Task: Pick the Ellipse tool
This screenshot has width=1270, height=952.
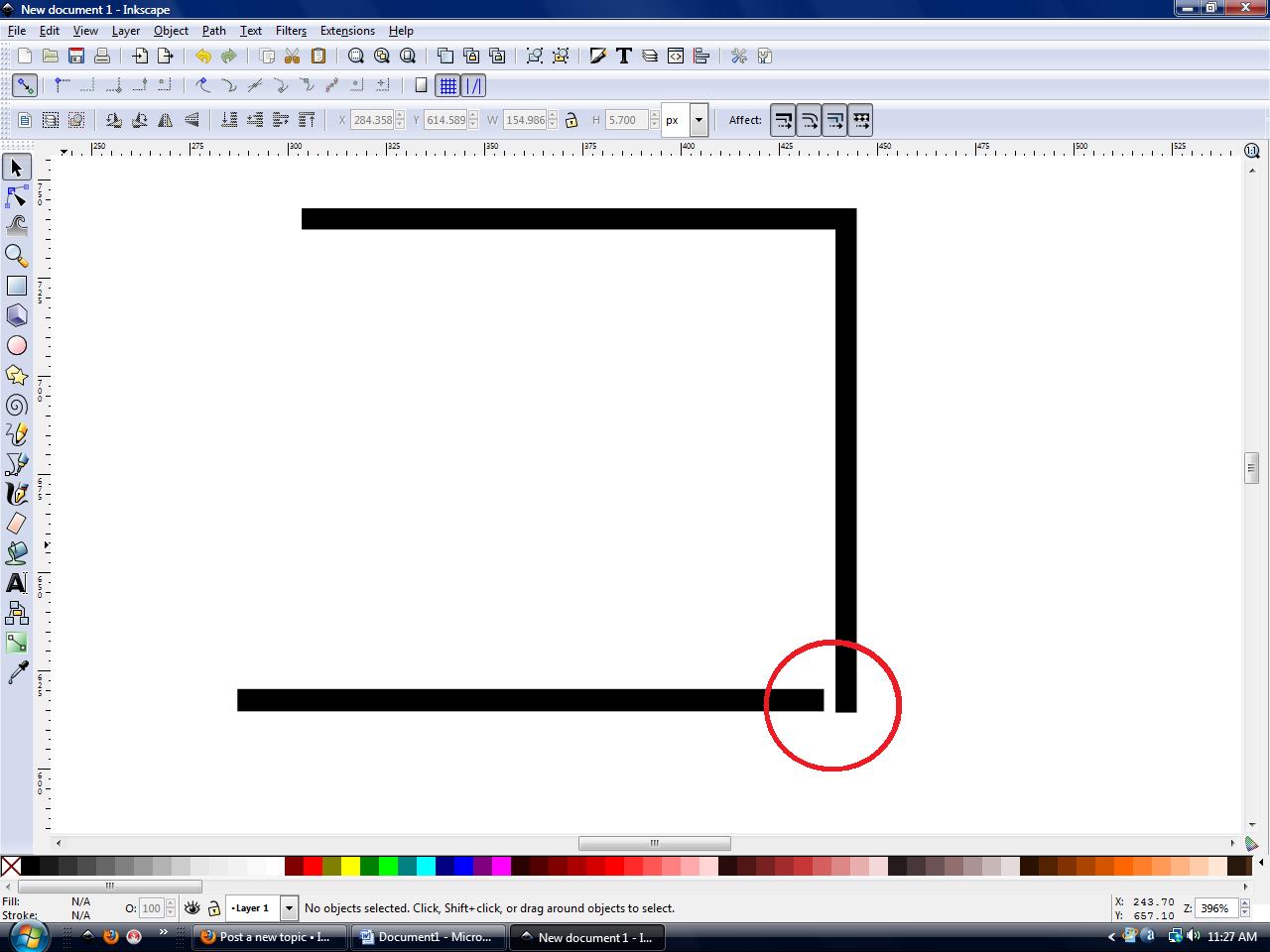Action: coord(16,345)
